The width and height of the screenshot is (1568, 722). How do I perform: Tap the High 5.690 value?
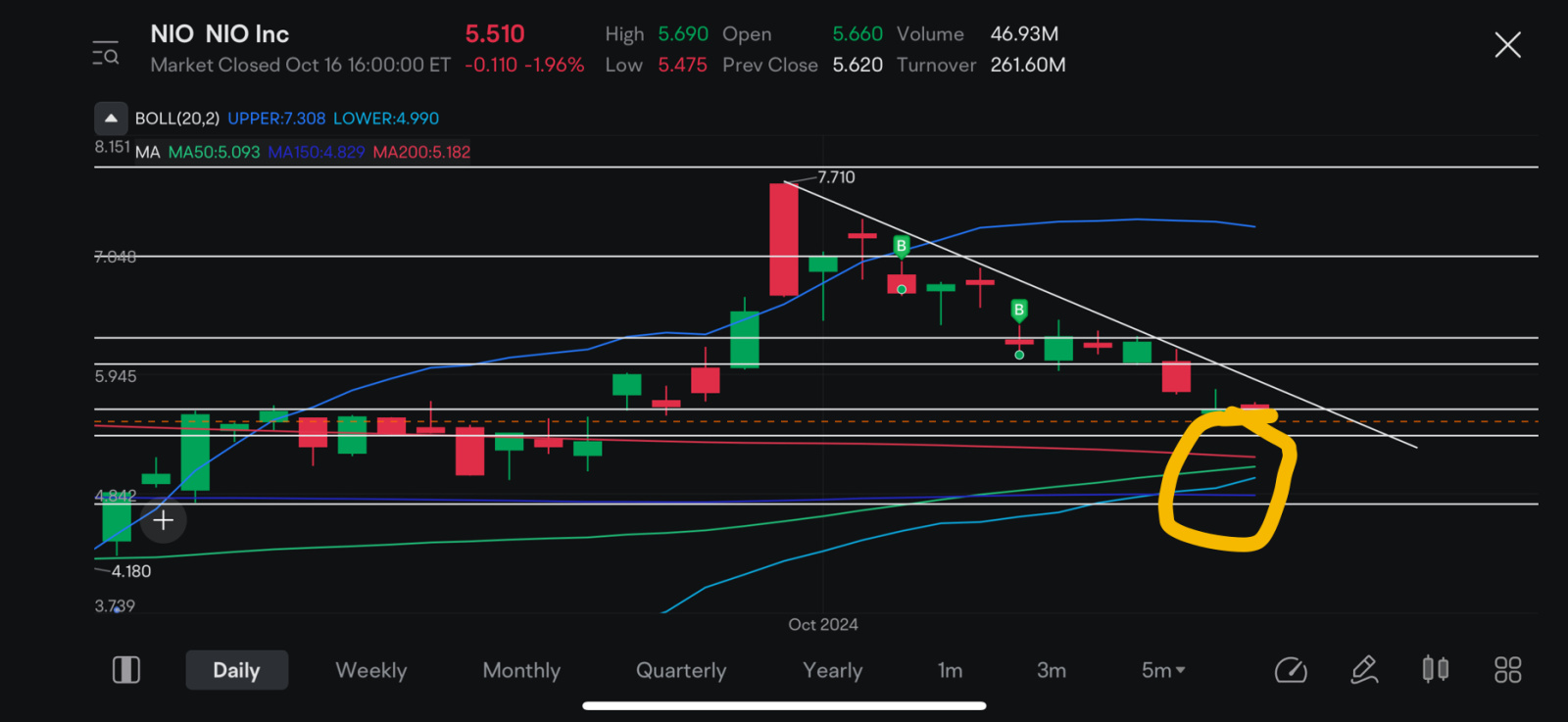pyautogui.click(x=683, y=34)
